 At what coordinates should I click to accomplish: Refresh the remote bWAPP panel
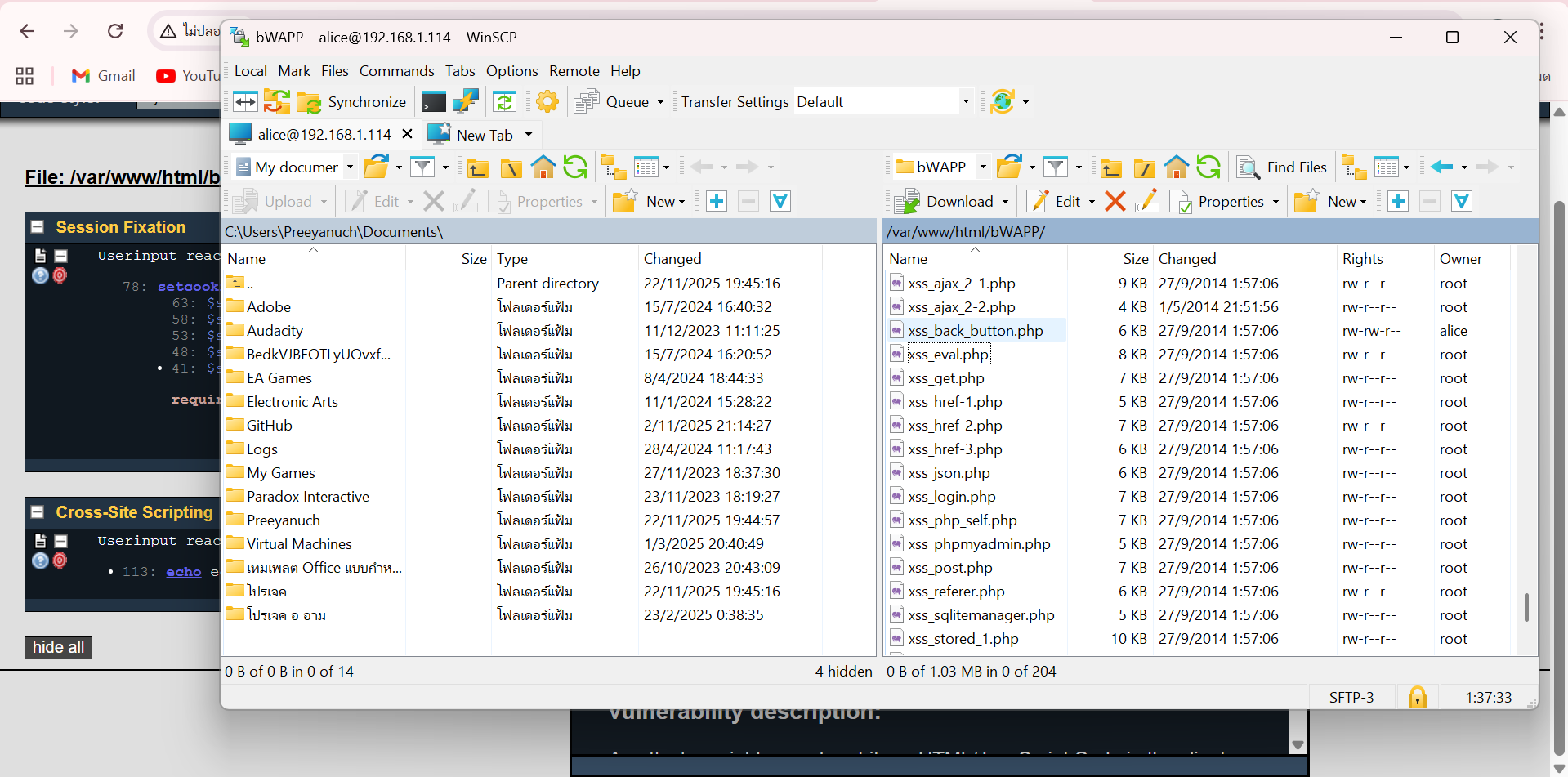point(1208,167)
